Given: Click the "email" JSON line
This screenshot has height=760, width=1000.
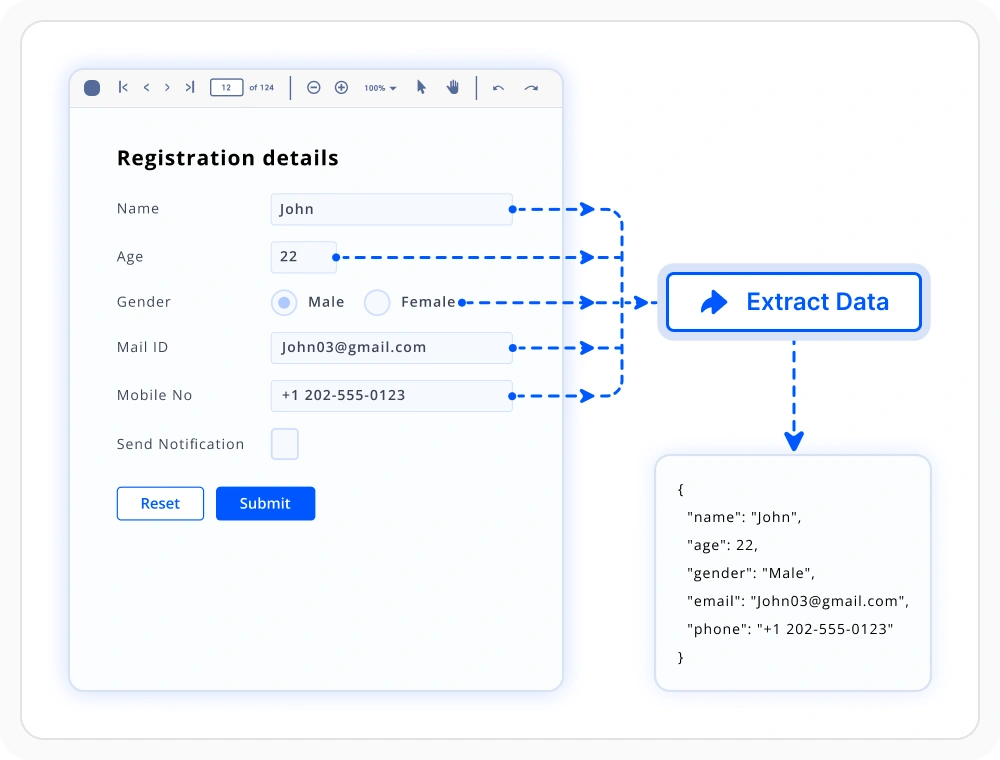Looking at the screenshot, I should (x=798, y=601).
